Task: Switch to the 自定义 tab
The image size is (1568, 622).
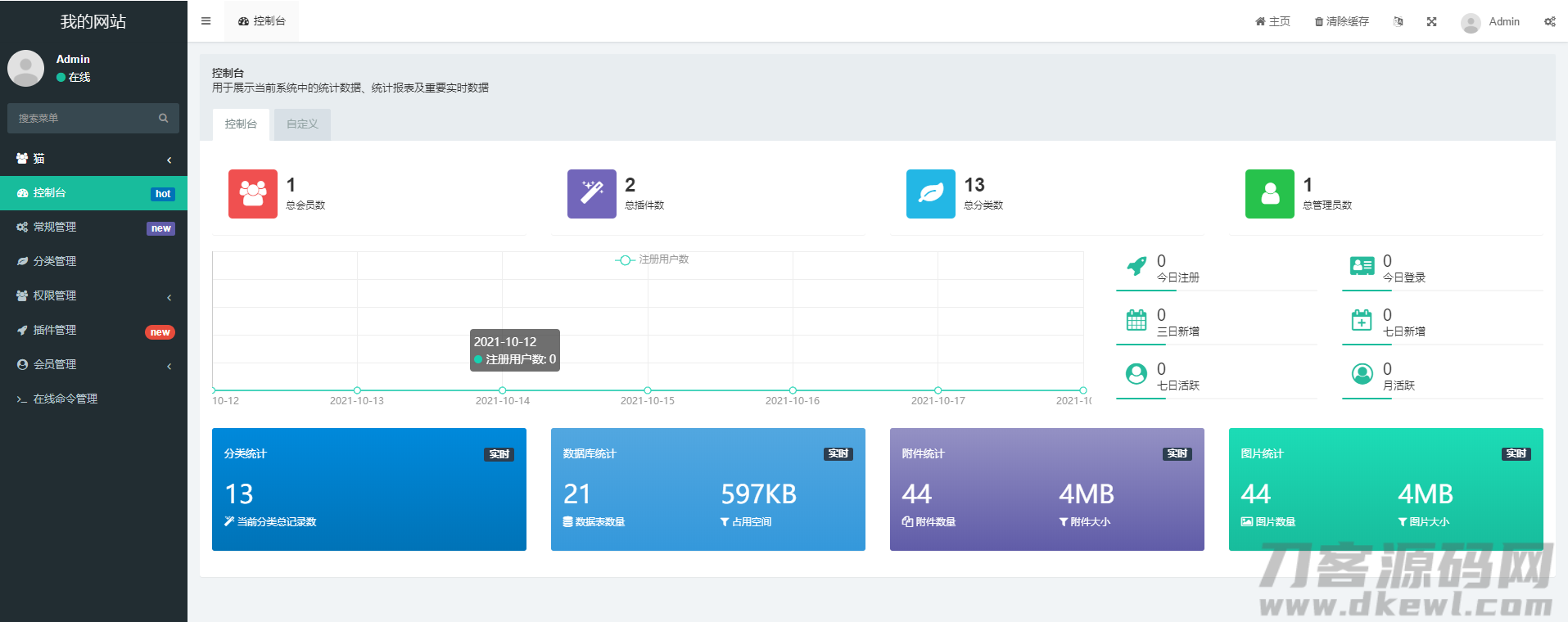Action: (x=302, y=124)
